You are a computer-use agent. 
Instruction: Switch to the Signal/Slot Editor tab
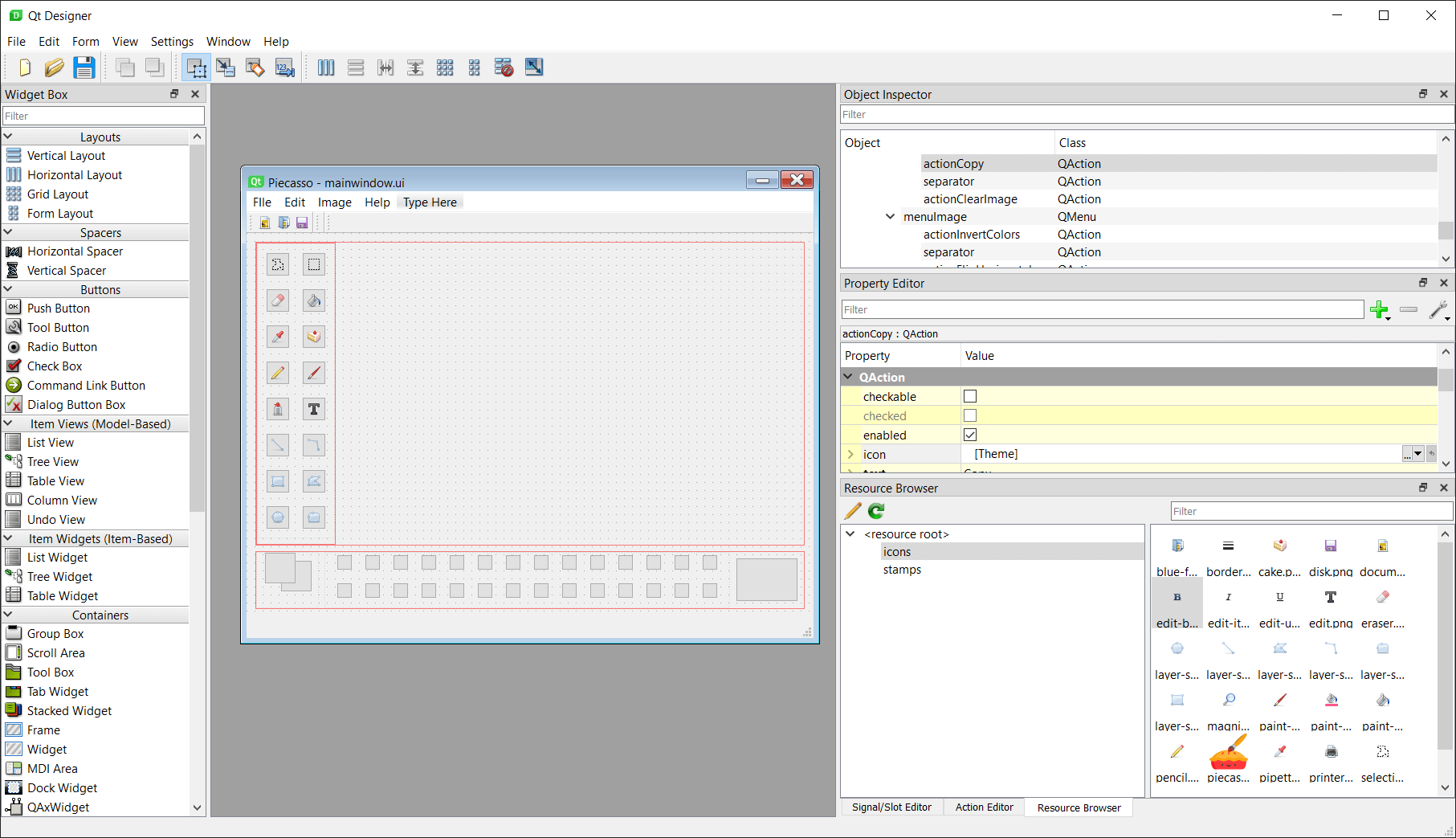(x=891, y=807)
